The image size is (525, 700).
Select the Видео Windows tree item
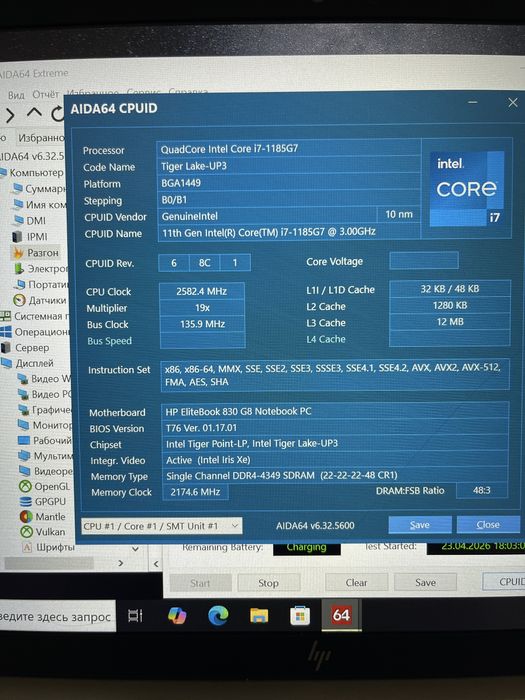tap(51, 379)
